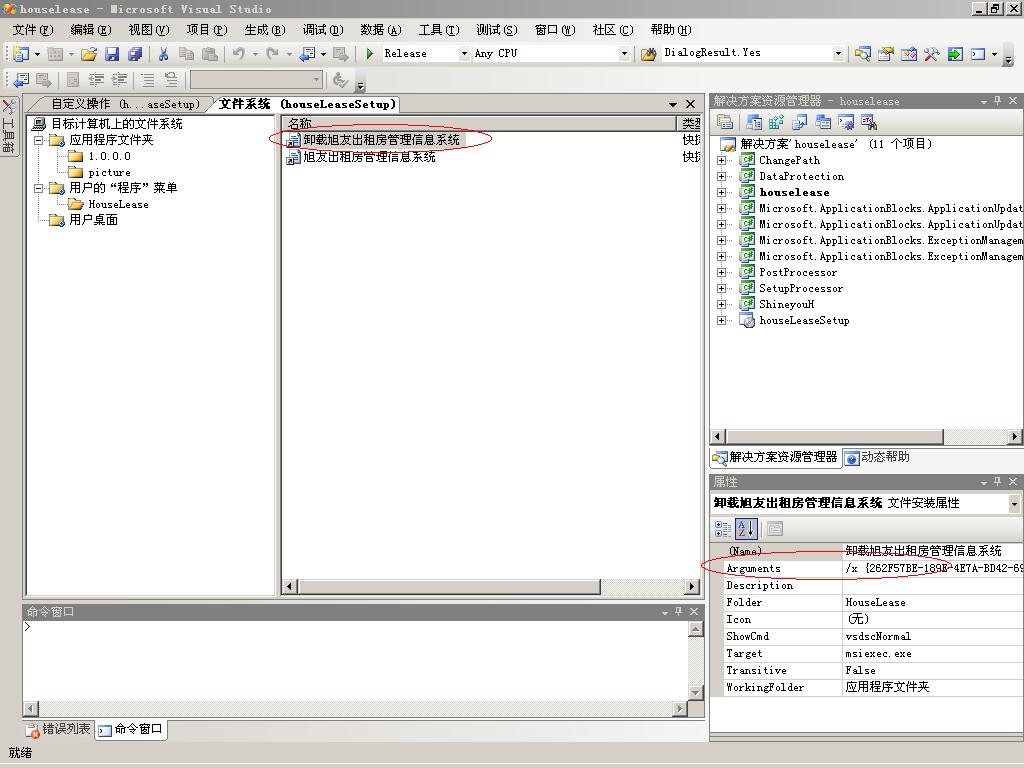Click the Find in Files binoculars icon

tap(648, 54)
